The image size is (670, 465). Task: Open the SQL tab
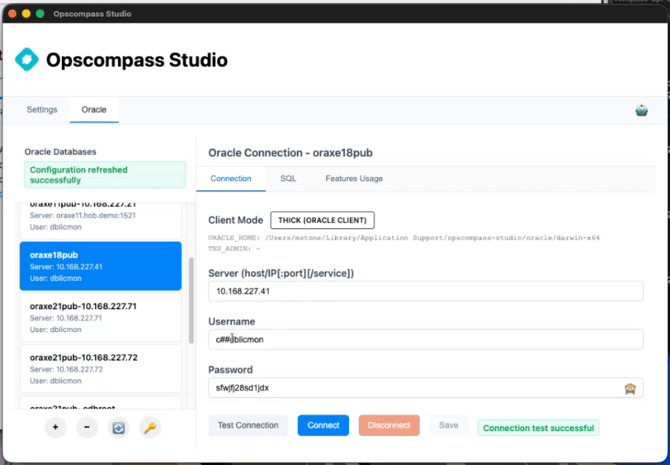coord(288,178)
